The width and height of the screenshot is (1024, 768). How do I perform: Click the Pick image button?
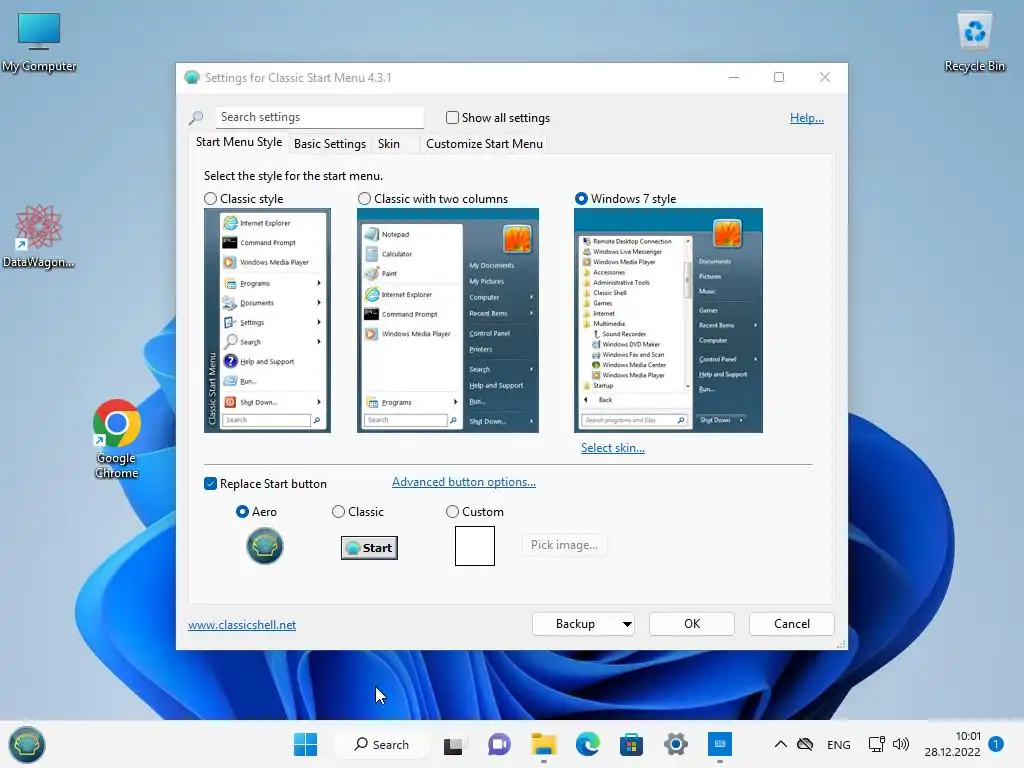[x=564, y=545]
